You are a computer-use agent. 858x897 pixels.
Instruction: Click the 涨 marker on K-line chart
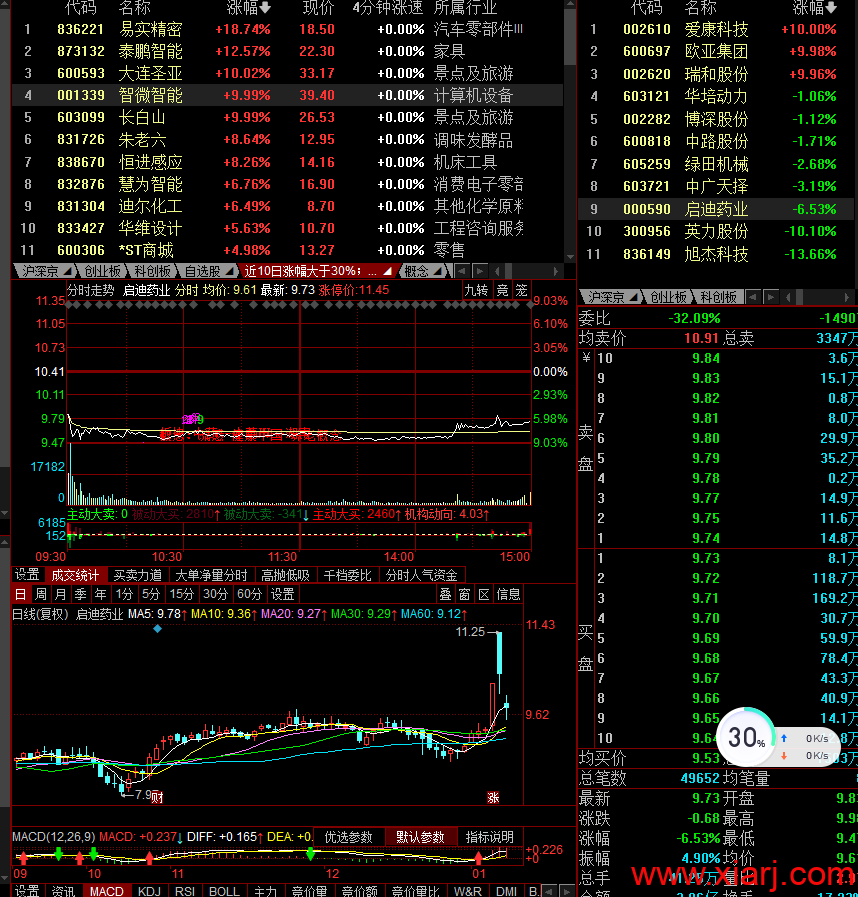pyautogui.click(x=493, y=797)
